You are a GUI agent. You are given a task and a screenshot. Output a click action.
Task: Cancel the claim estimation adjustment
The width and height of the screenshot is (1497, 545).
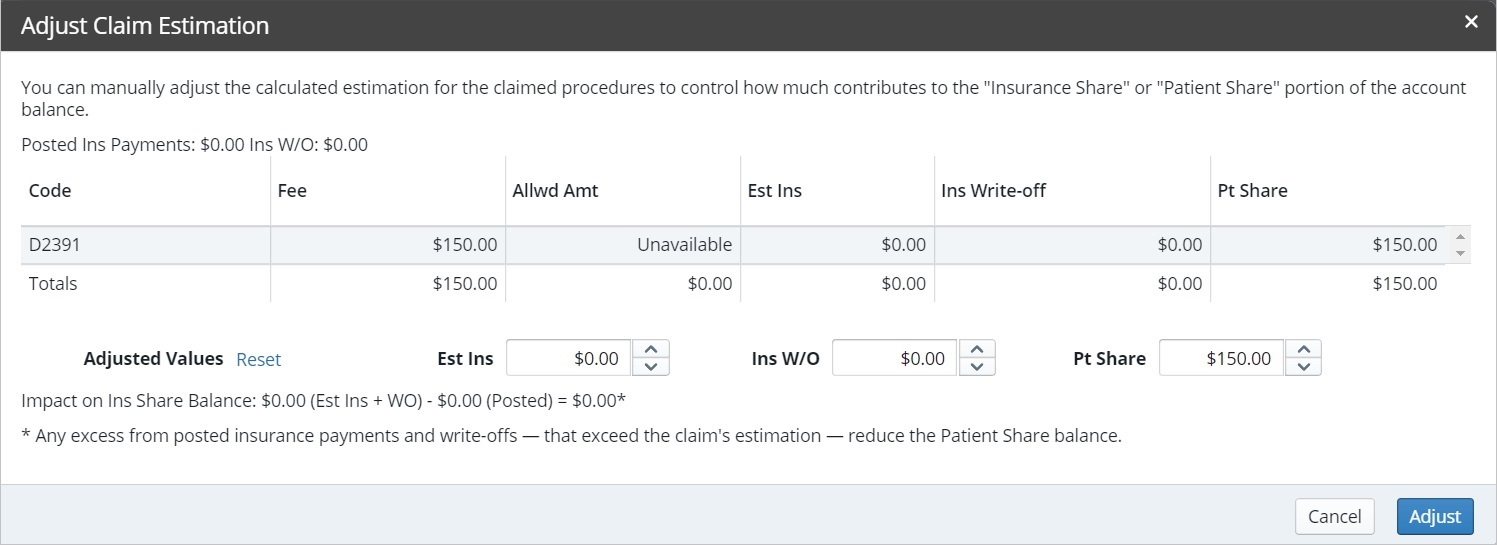point(1334,516)
